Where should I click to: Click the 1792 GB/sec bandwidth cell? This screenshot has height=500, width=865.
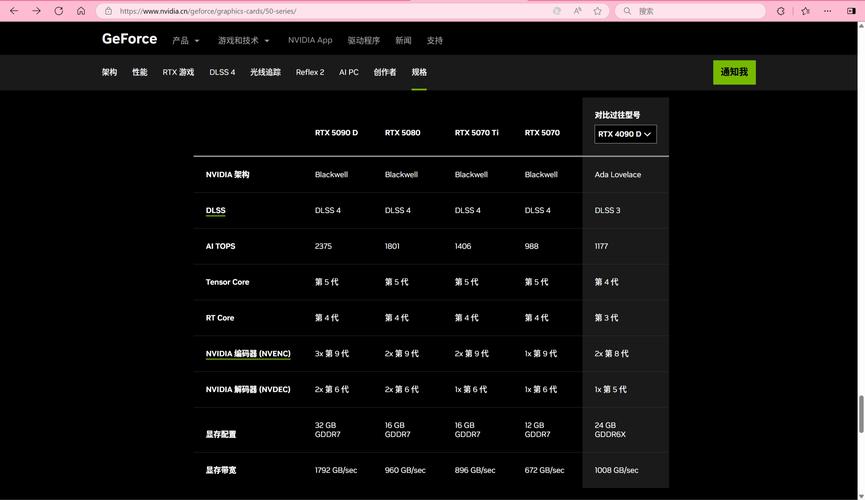click(336, 470)
